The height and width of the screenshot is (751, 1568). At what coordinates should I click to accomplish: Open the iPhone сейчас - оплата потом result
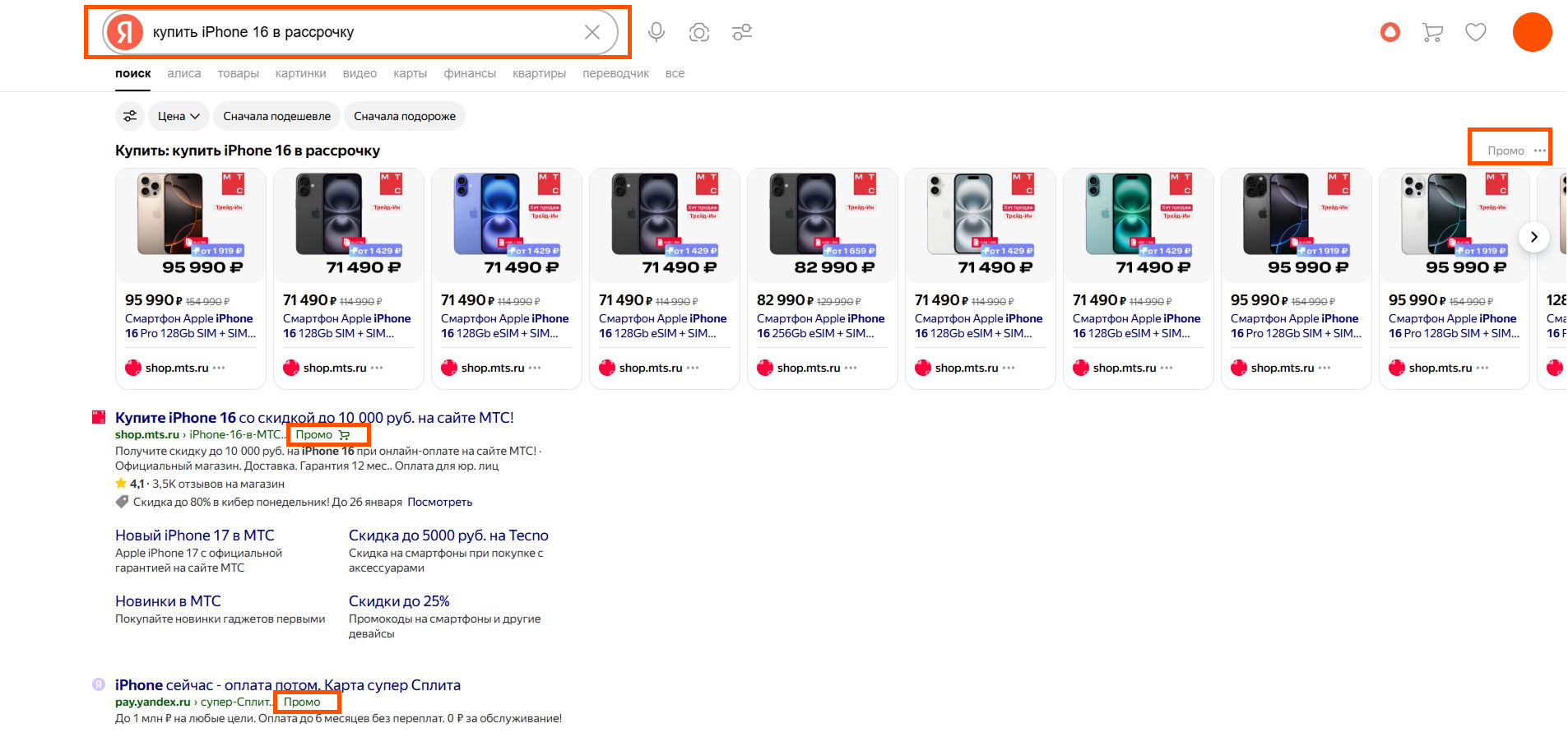pos(288,685)
